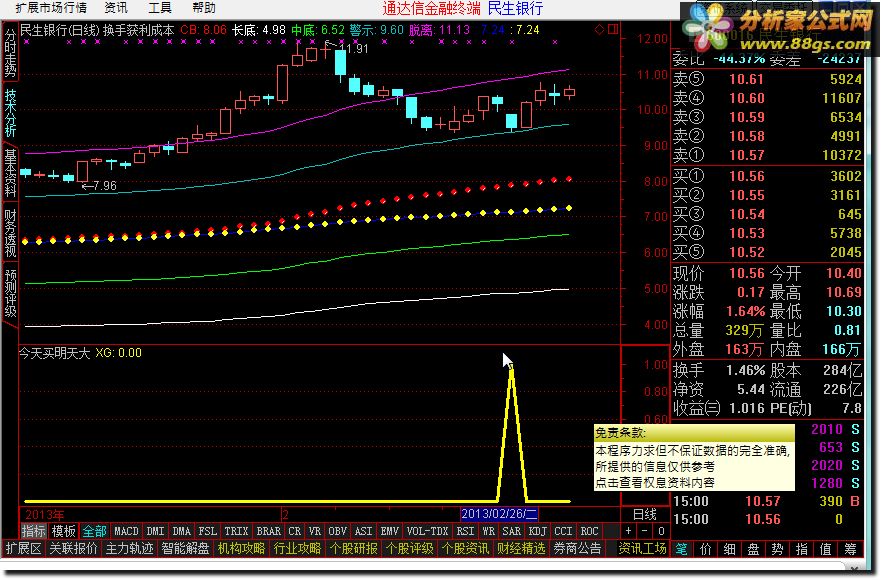
Task: Apply the BRAR indicator
Action: (x=269, y=531)
